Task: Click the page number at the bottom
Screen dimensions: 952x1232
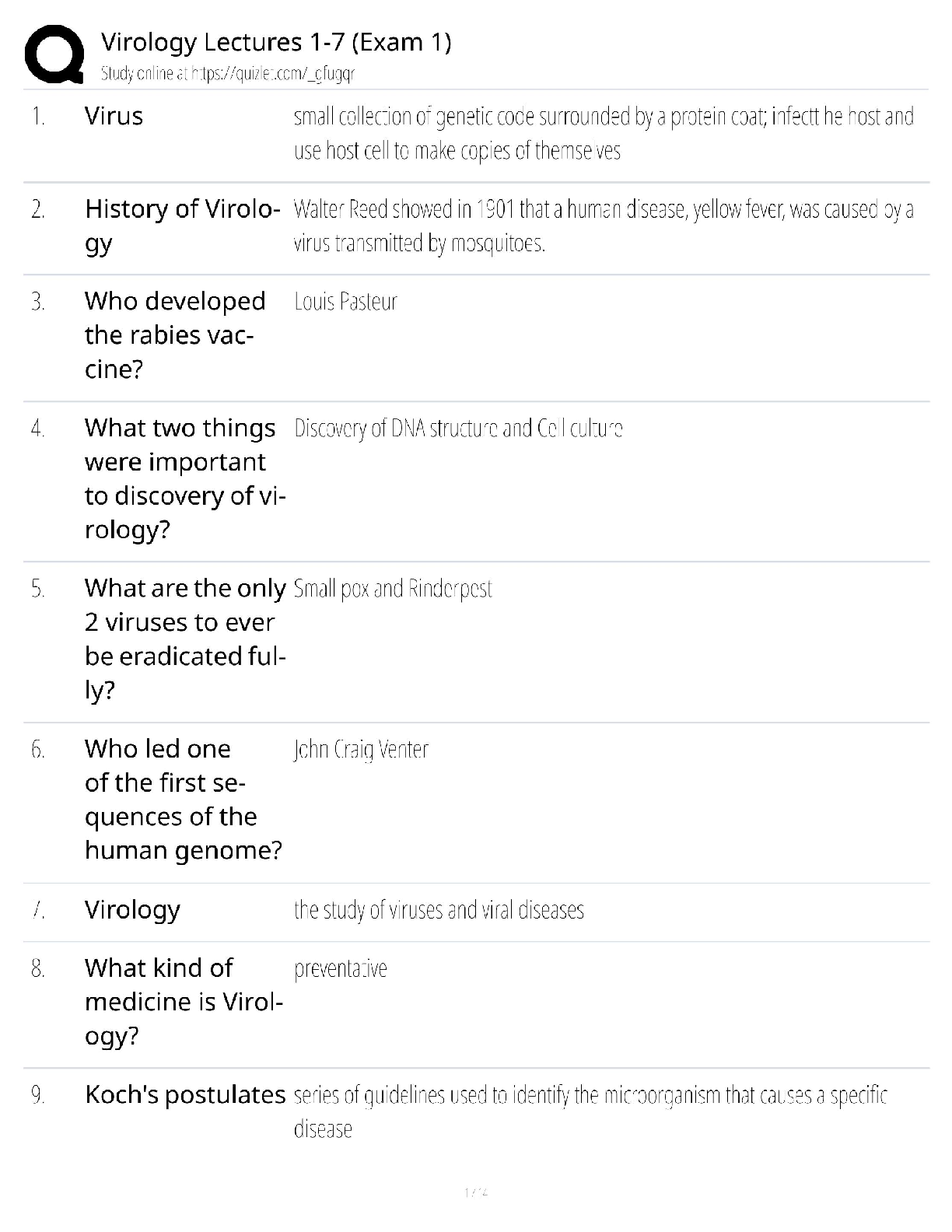Action: [x=475, y=1192]
